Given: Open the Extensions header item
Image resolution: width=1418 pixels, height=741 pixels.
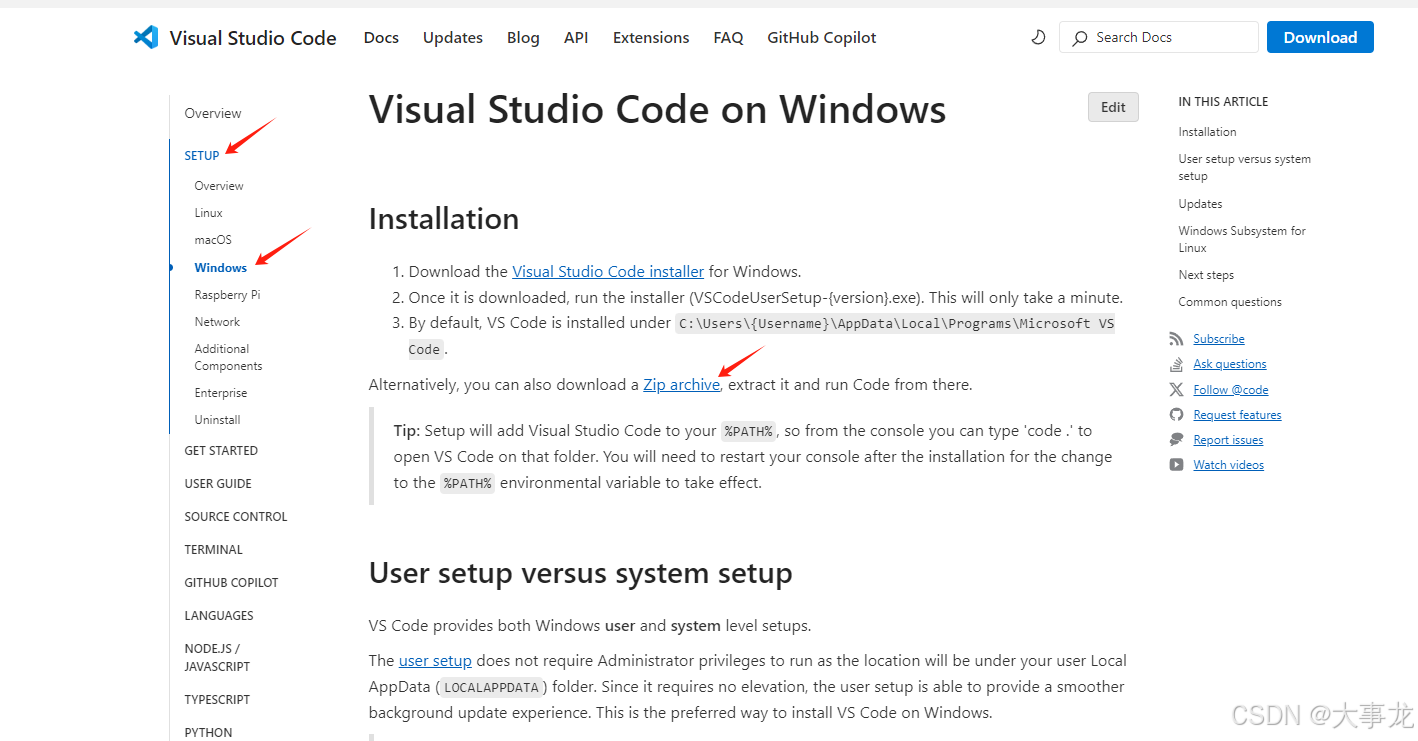Looking at the screenshot, I should click(651, 38).
